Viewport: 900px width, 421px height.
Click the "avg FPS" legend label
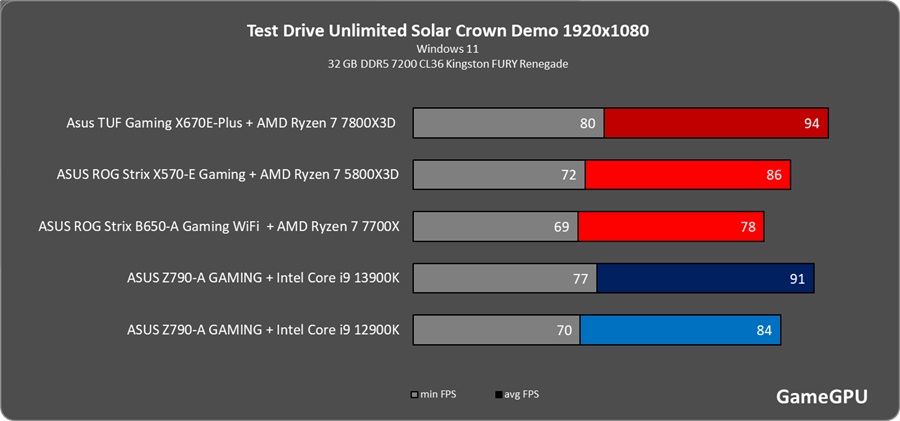coord(522,395)
